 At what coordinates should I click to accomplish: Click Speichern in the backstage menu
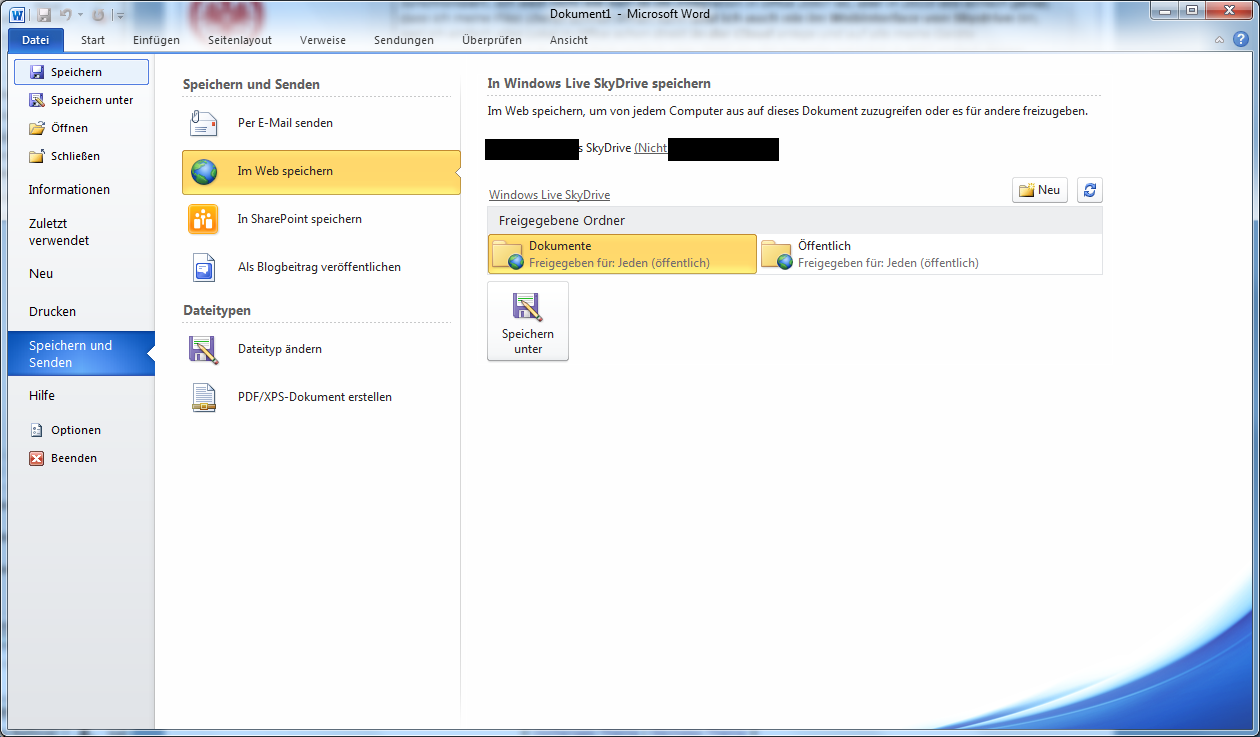tap(81, 72)
